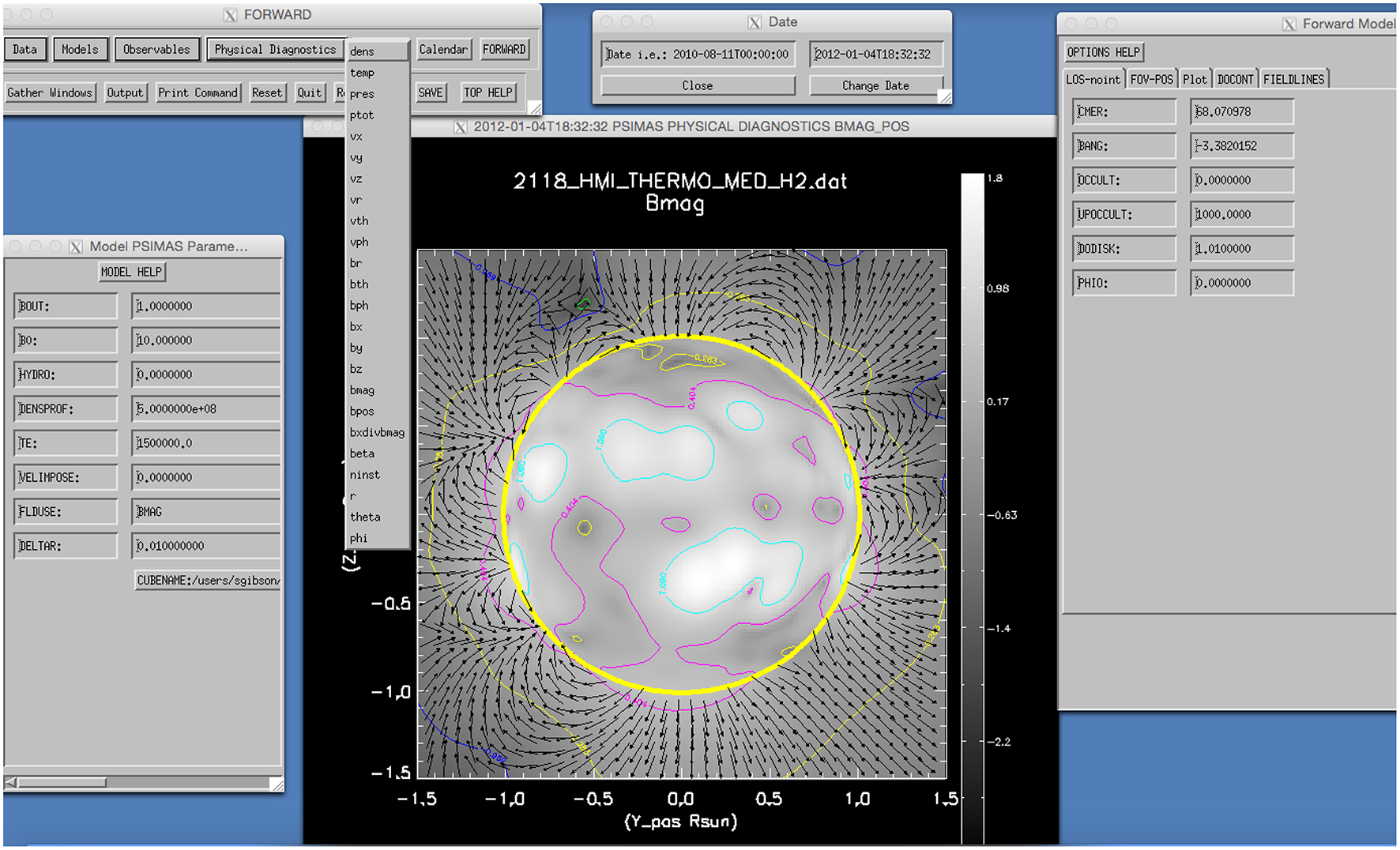The width and height of the screenshot is (1400, 850).
Task: Switch to the FIELDLINES tab
Action: point(1293,79)
